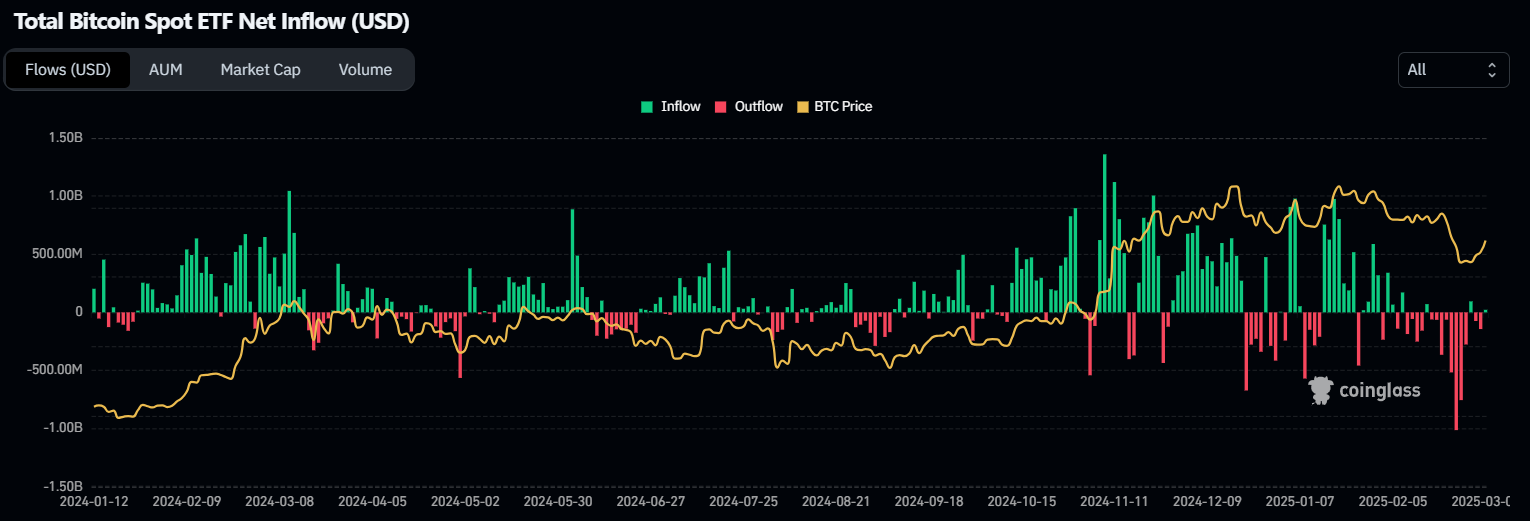
Task: Click the 2024-11-11 date label
Action: 1115,500
